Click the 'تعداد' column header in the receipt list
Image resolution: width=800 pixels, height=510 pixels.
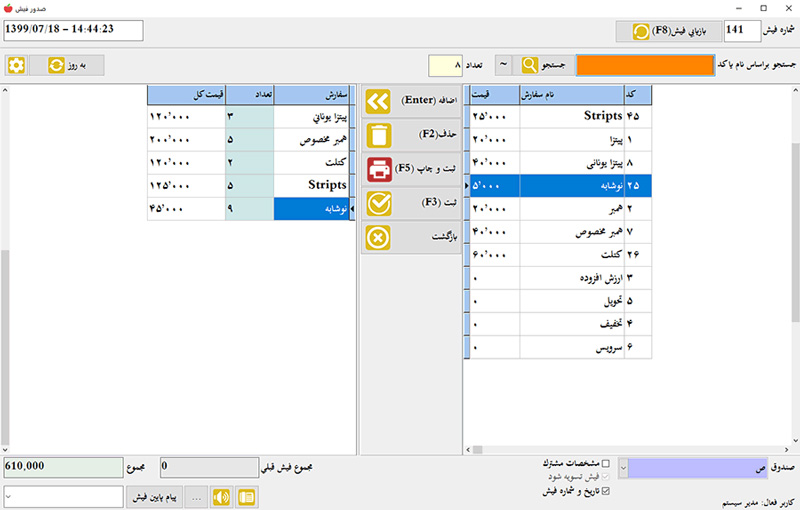pyautogui.click(x=249, y=95)
